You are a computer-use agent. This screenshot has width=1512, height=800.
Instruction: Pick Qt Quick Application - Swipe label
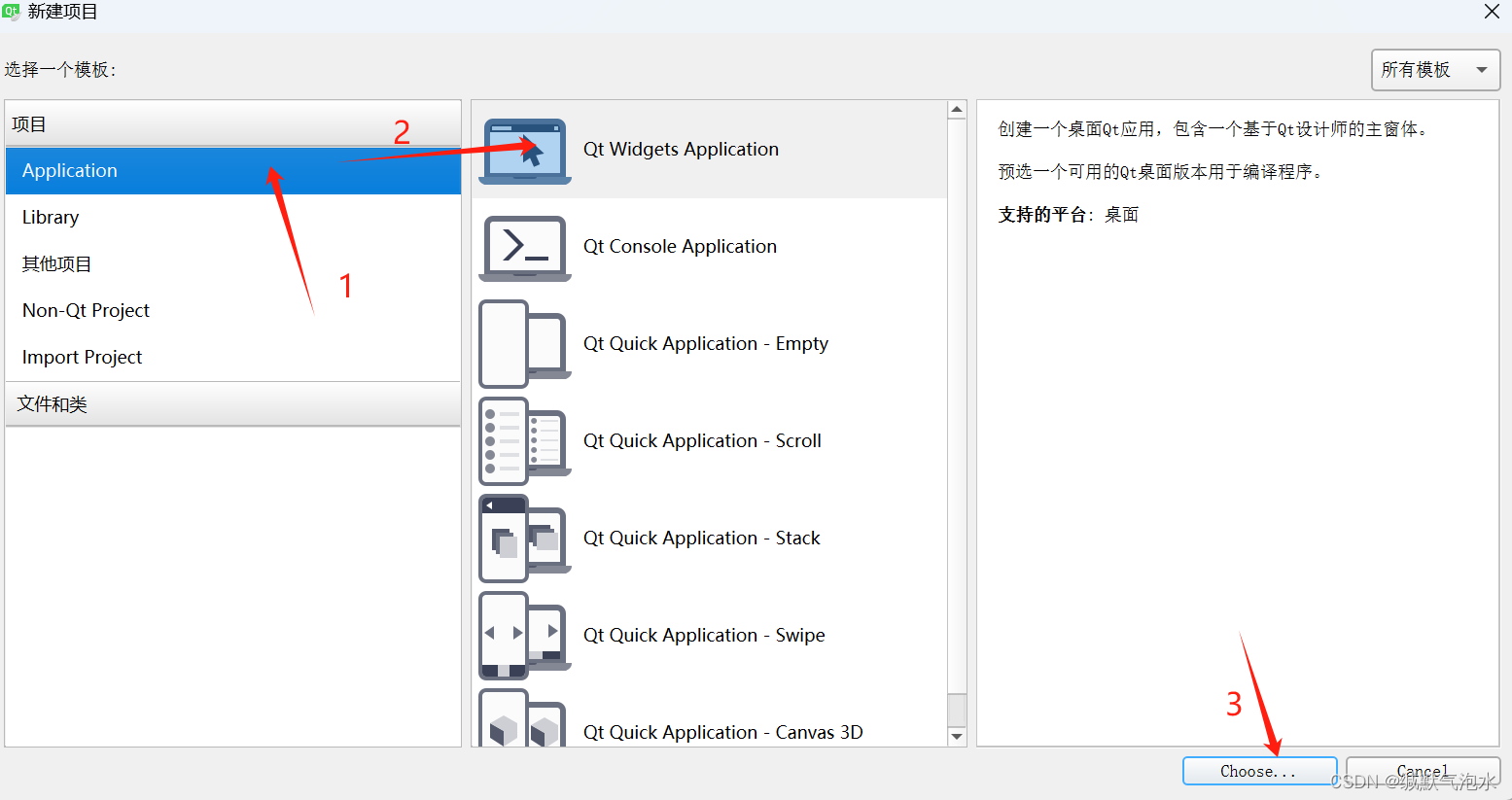point(704,635)
